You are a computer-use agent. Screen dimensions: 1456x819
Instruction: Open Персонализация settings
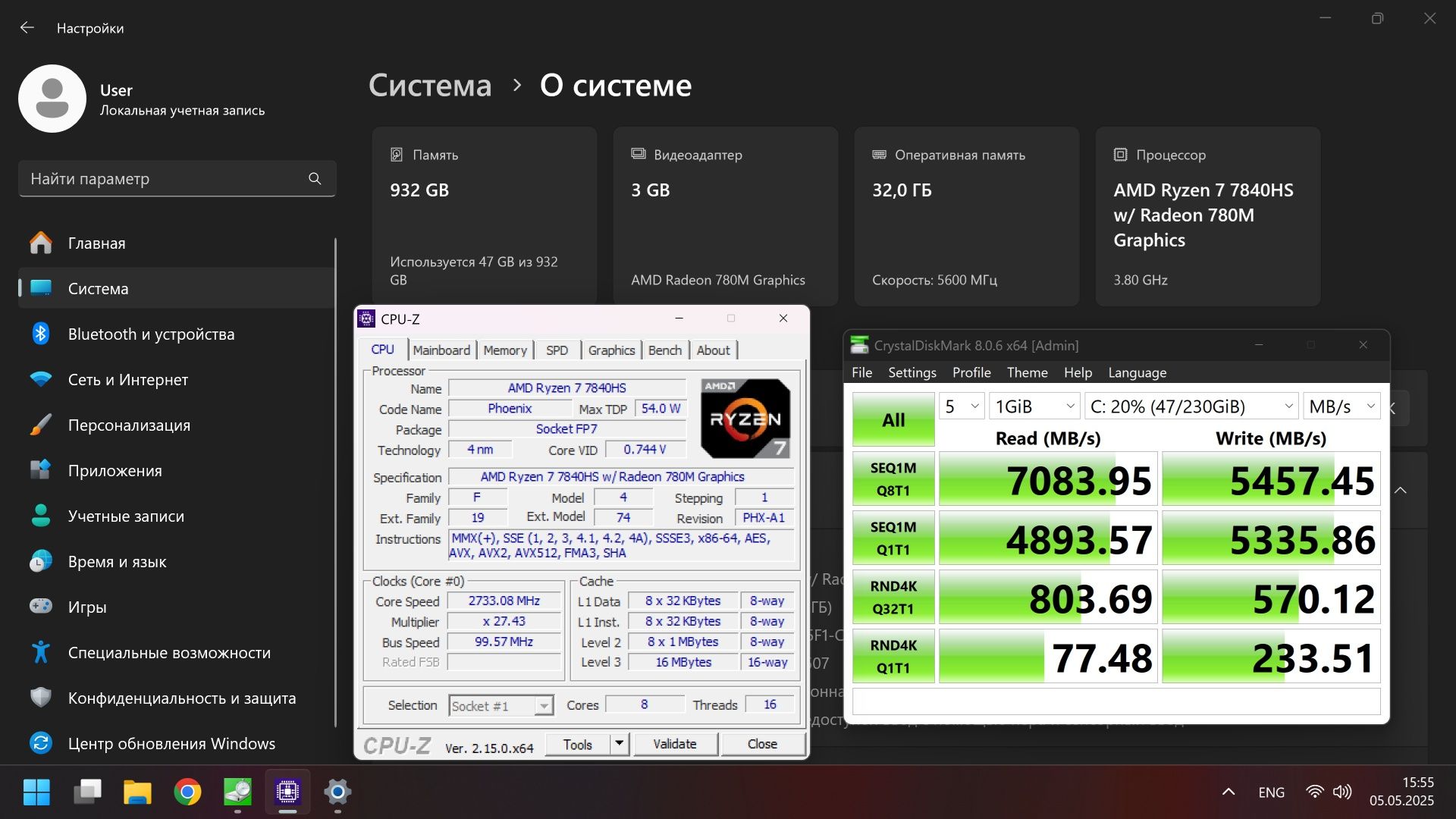click(176, 425)
